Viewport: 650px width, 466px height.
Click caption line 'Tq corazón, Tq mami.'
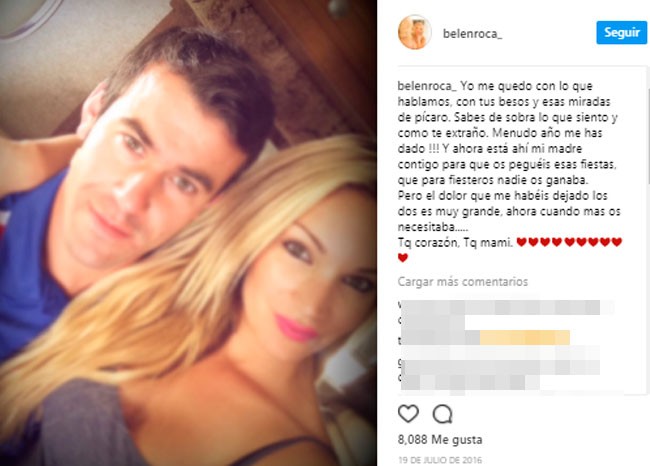[x=455, y=243]
